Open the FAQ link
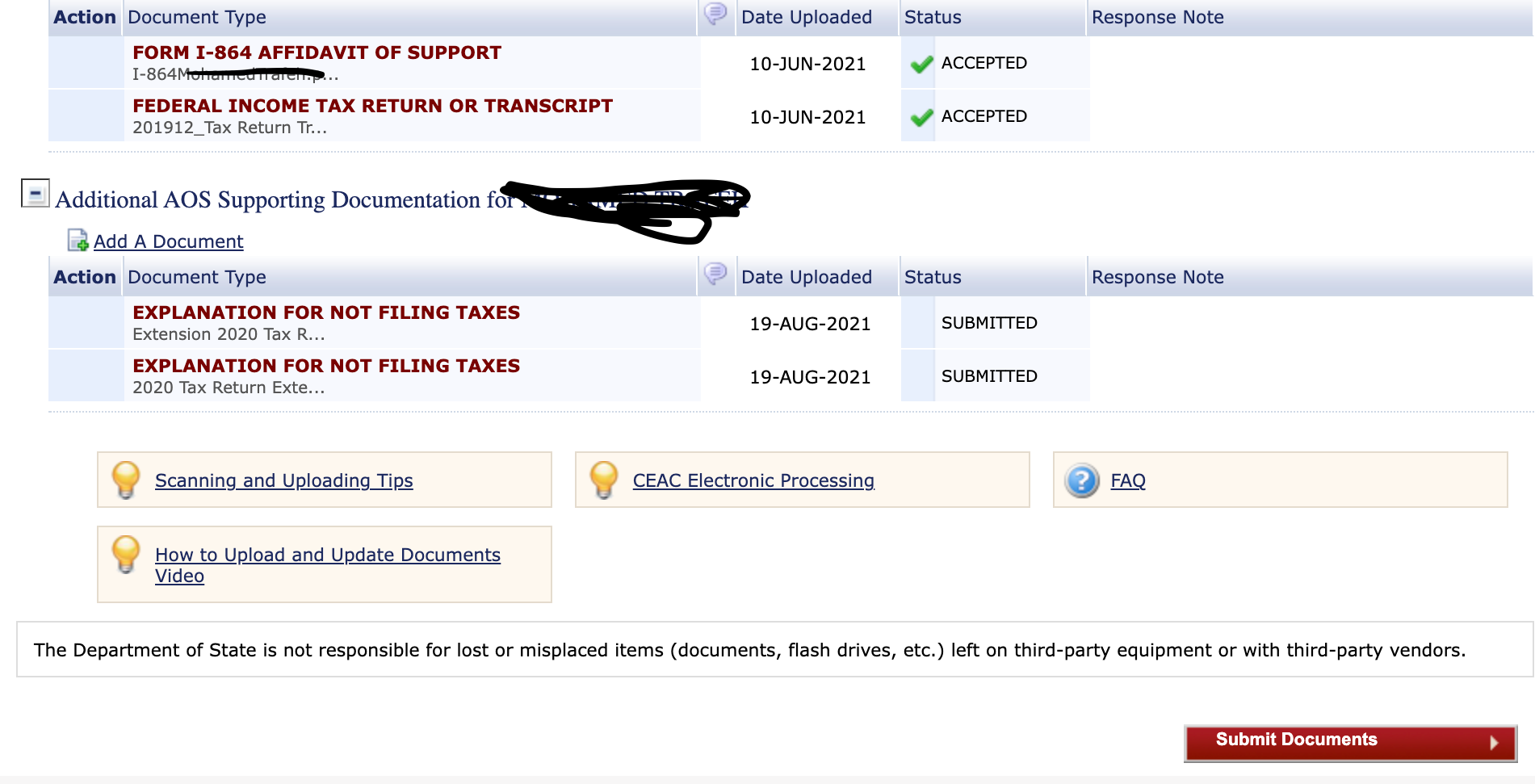 pos(1128,480)
